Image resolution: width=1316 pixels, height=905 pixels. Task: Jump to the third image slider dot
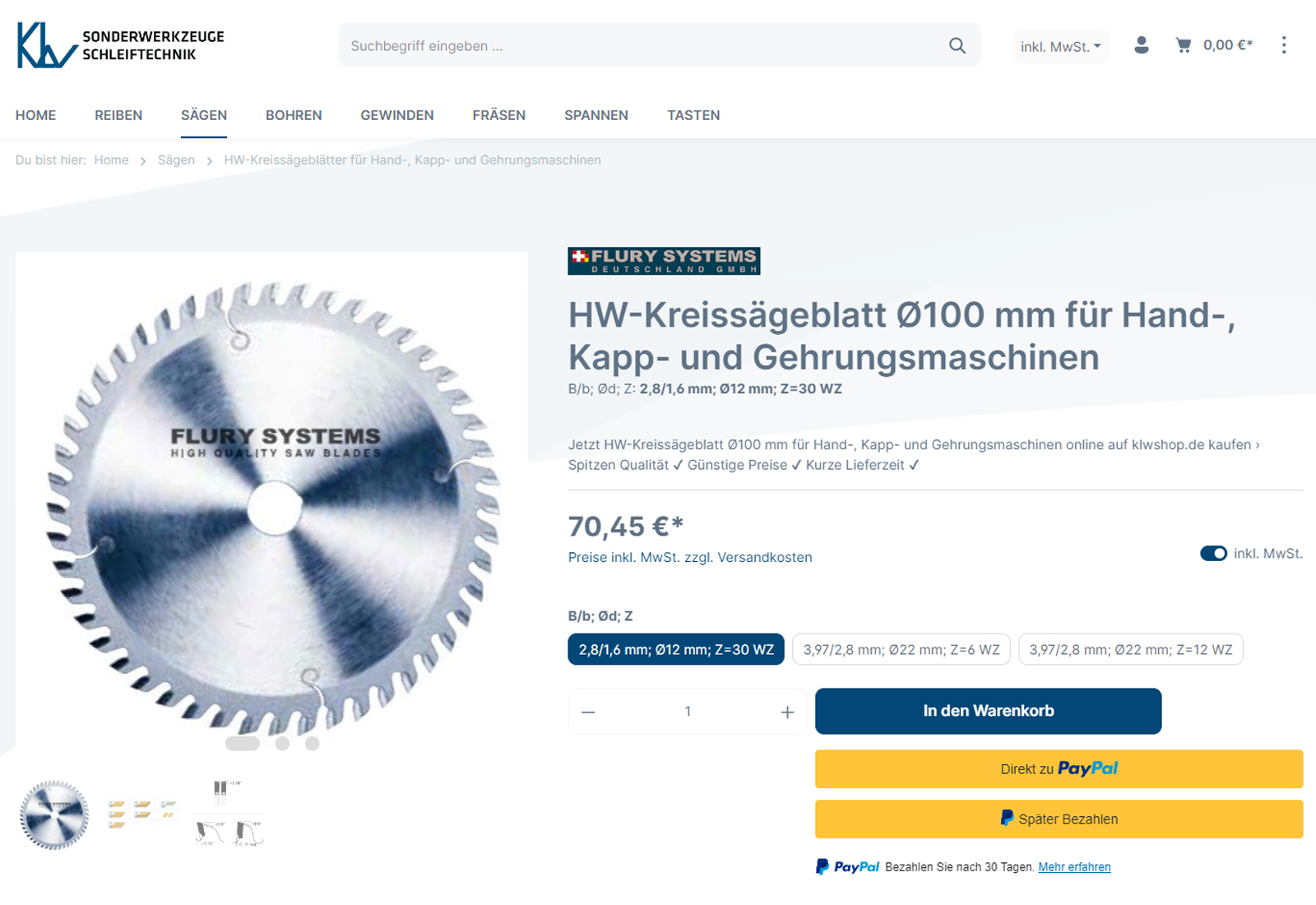point(312,744)
